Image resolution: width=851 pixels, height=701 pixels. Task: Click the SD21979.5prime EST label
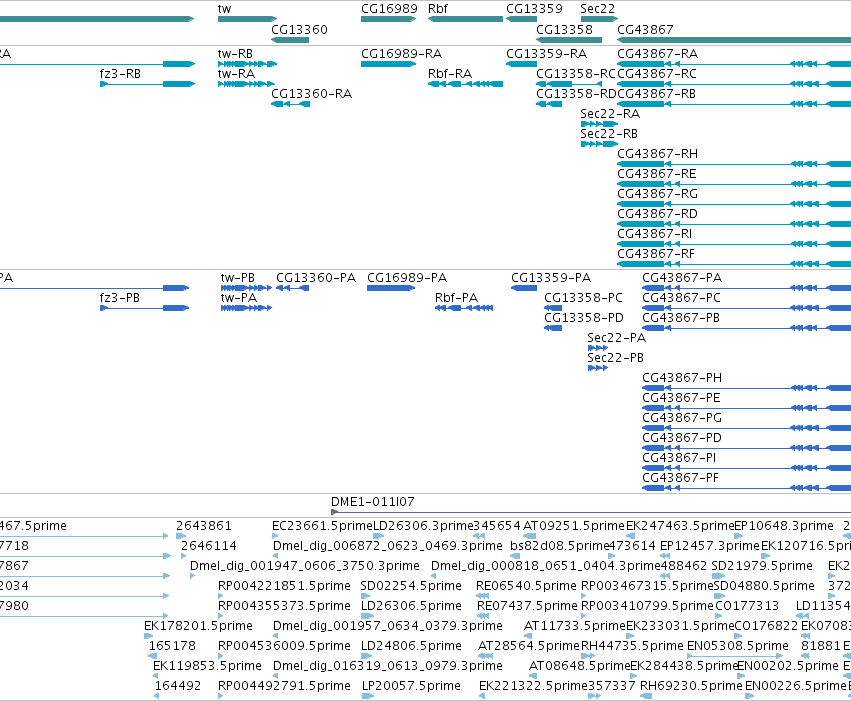762,566
